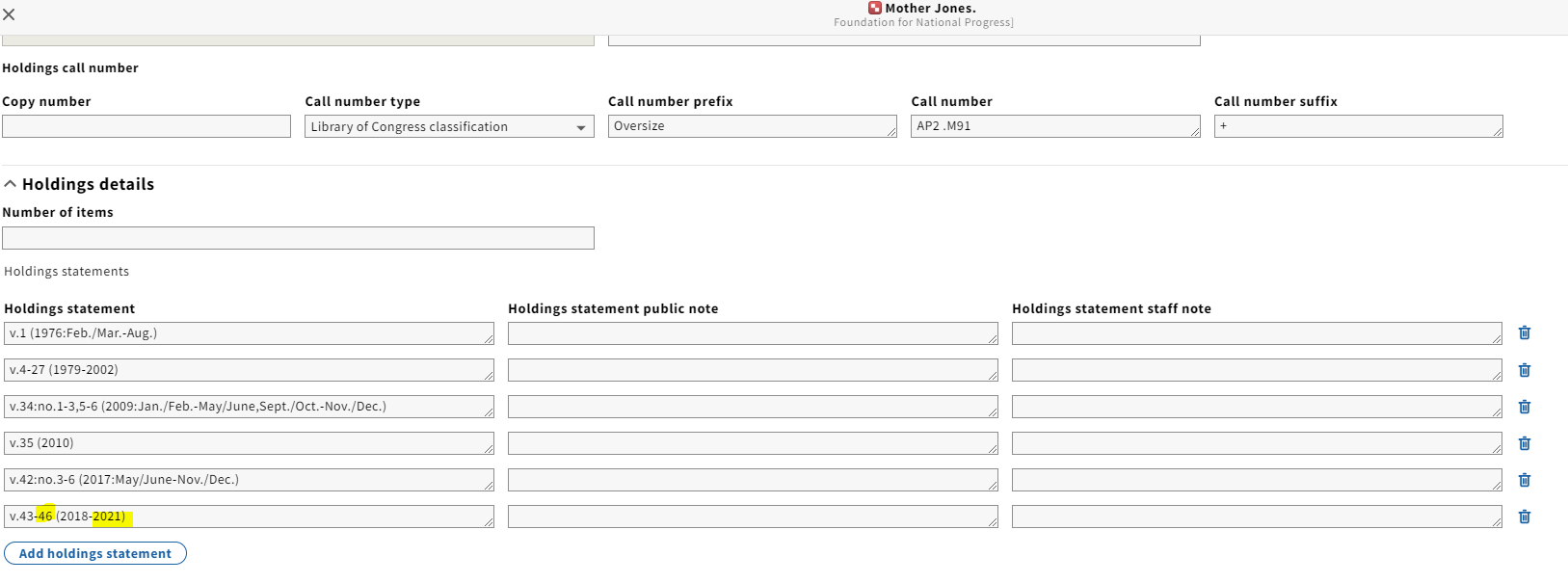The height and width of the screenshot is (583, 1568).
Task: Click staff note field for v.34 row
Action: pos(1257,407)
